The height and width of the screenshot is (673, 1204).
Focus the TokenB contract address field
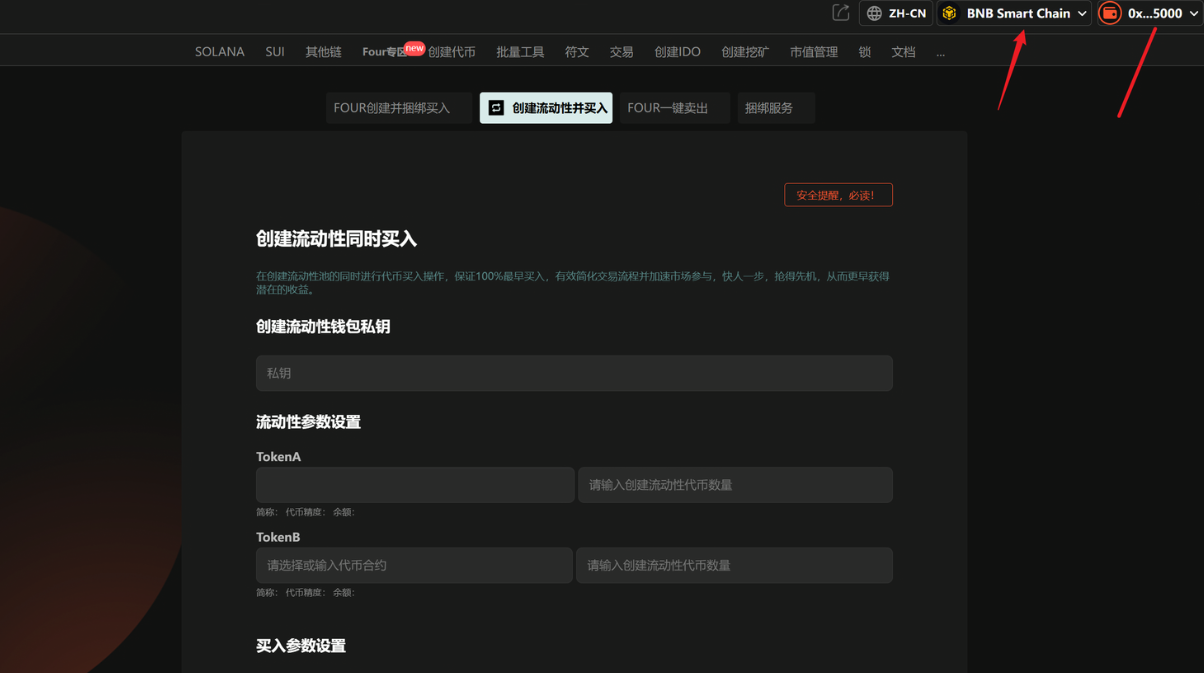point(414,565)
